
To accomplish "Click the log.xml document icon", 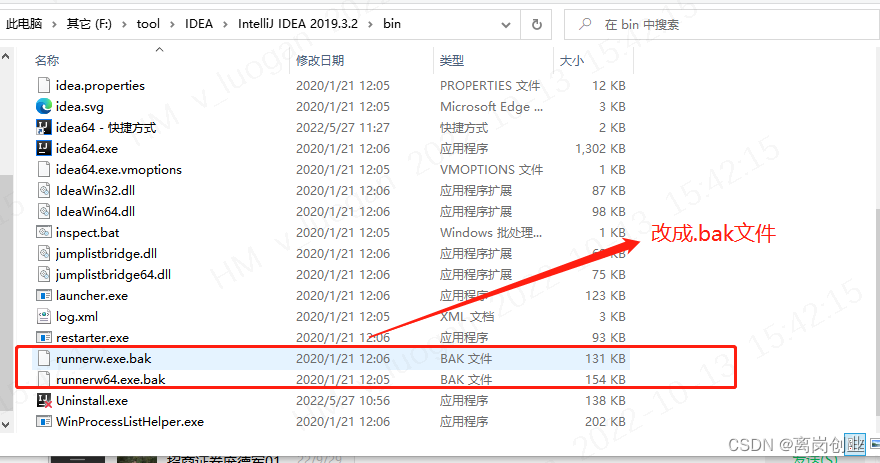I will [x=44, y=317].
